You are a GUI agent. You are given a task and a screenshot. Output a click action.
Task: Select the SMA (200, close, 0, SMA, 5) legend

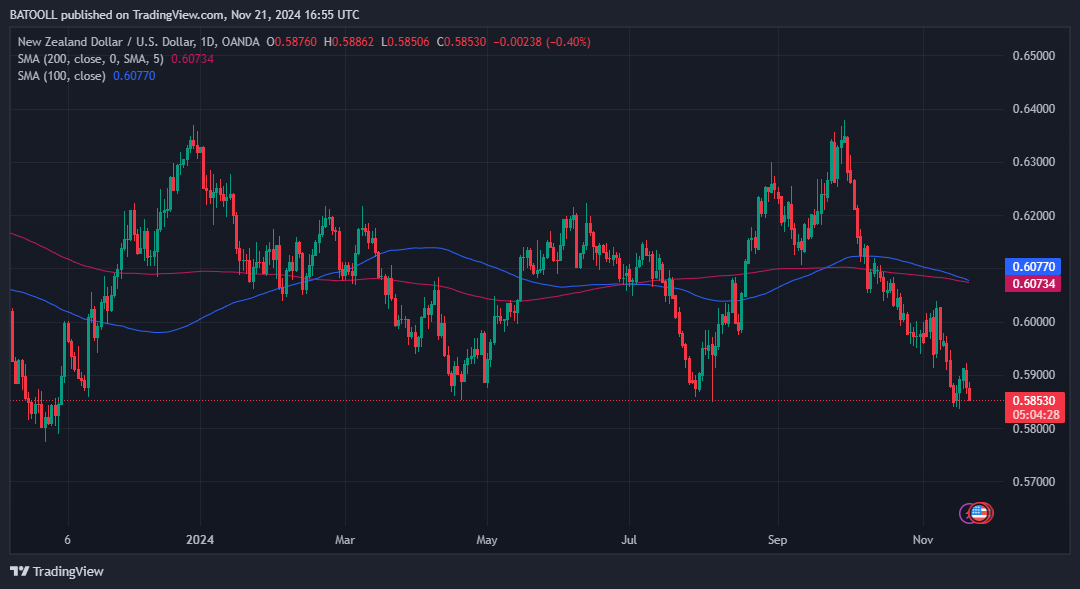[x=91, y=59]
